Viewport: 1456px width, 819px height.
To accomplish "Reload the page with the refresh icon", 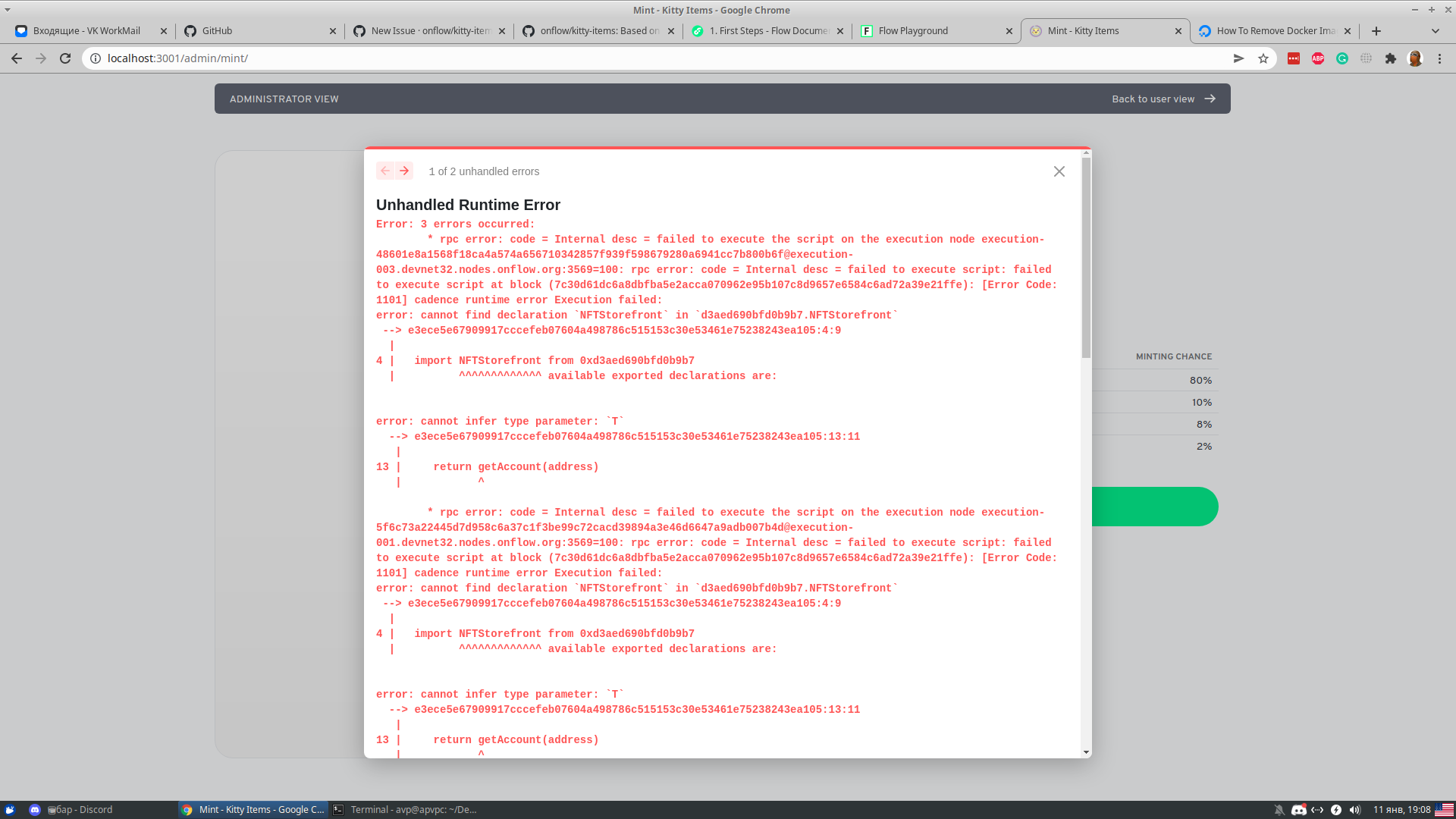I will [x=65, y=58].
